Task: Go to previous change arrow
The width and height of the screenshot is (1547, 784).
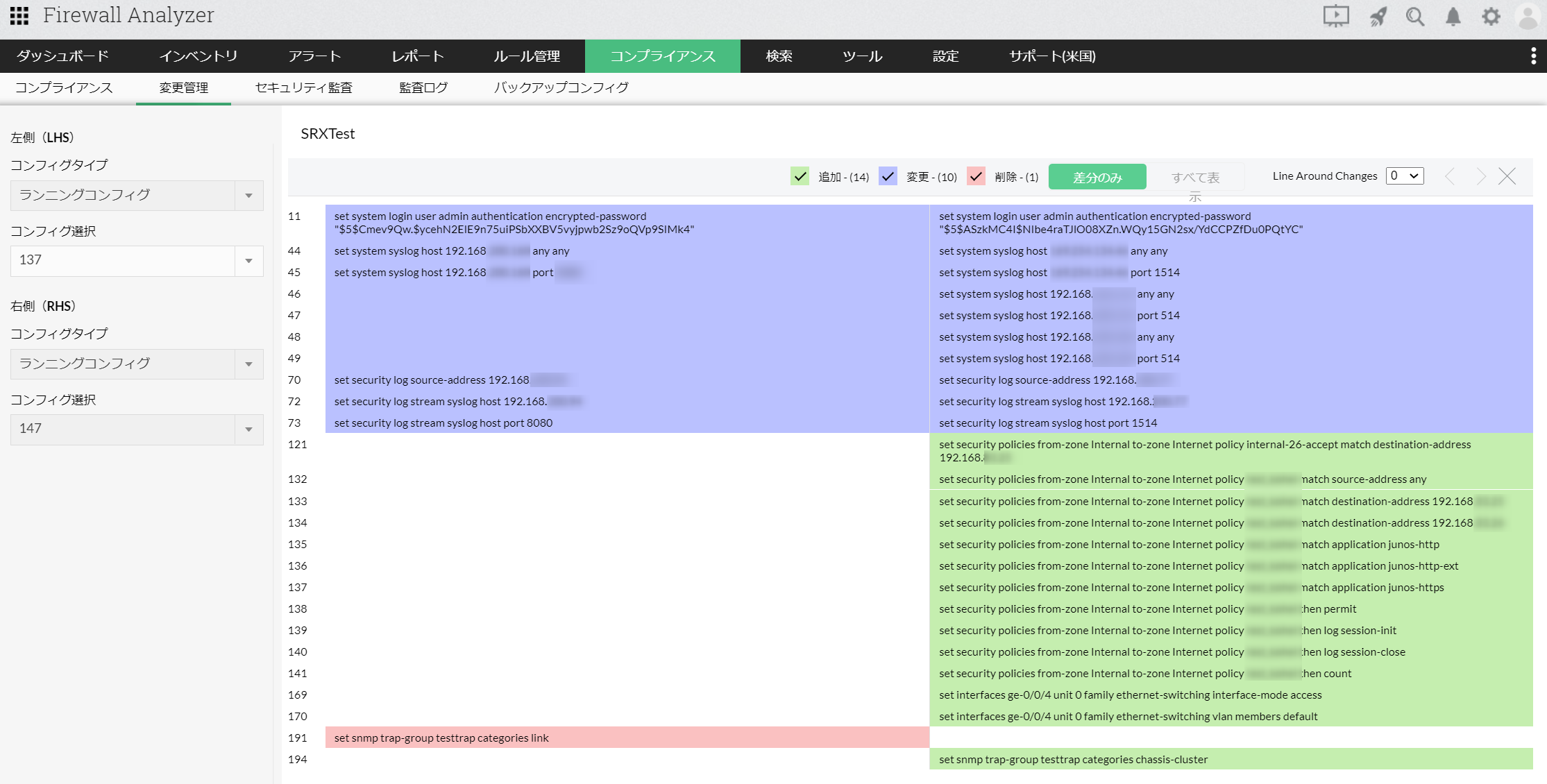Action: [x=1450, y=176]
